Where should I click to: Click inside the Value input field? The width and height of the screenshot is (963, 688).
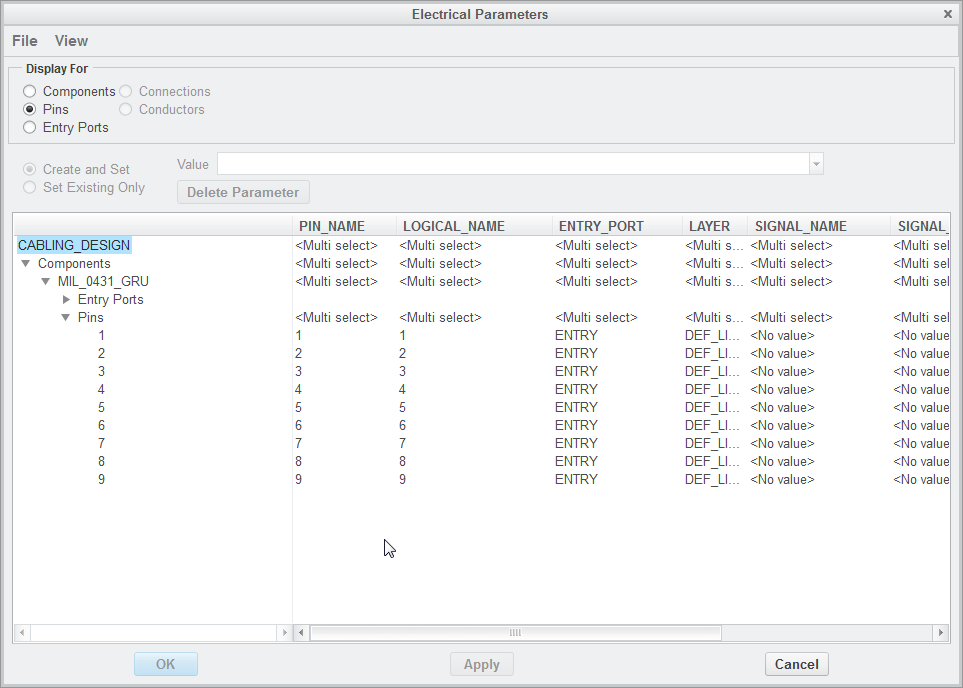pyautogui.click(x=513, y=164)
